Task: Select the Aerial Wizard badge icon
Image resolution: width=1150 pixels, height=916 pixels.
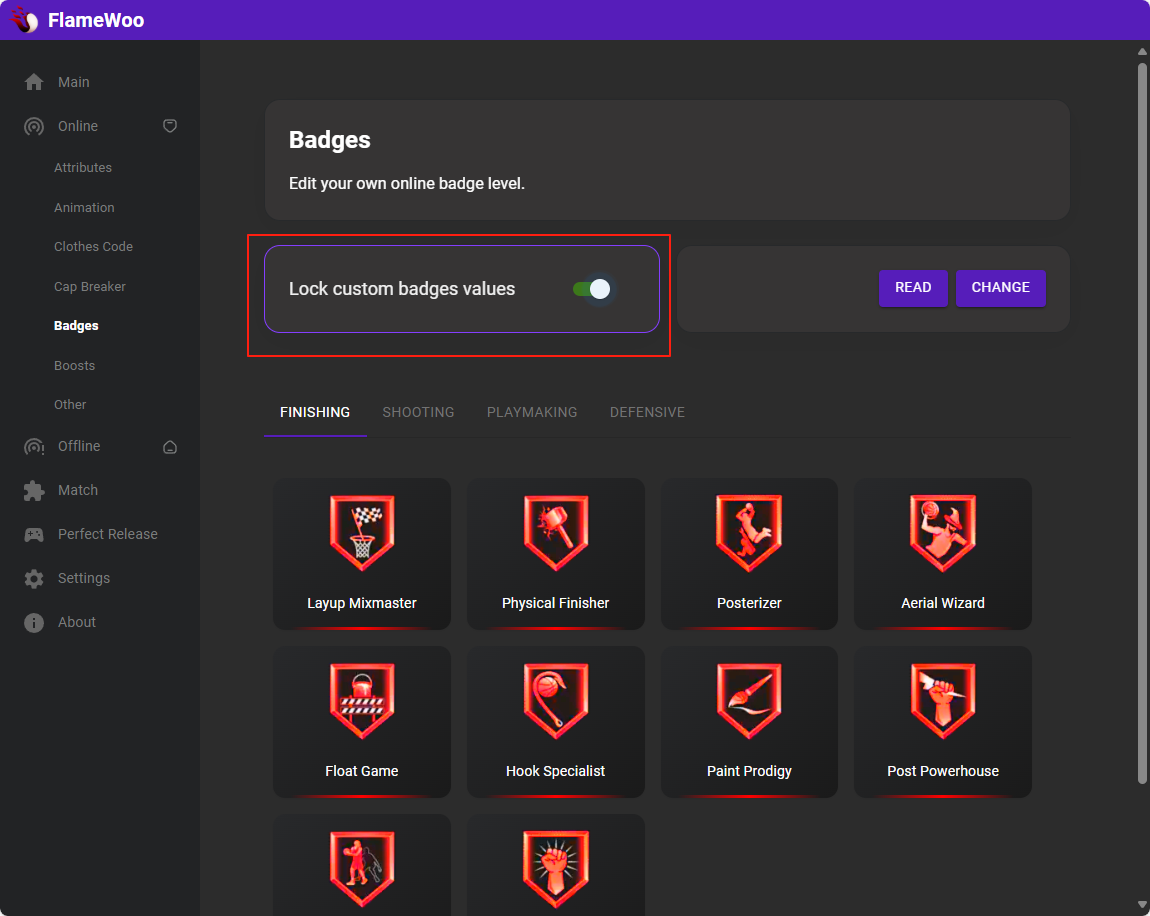Action: click(x=942, y=533)
